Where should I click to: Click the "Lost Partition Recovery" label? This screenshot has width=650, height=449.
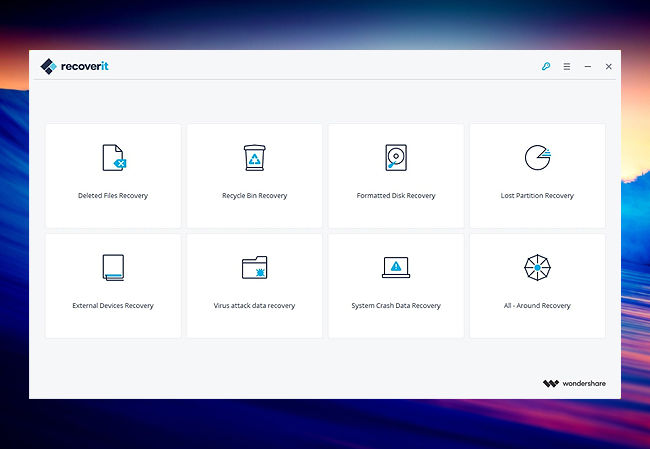click(537, 196)
